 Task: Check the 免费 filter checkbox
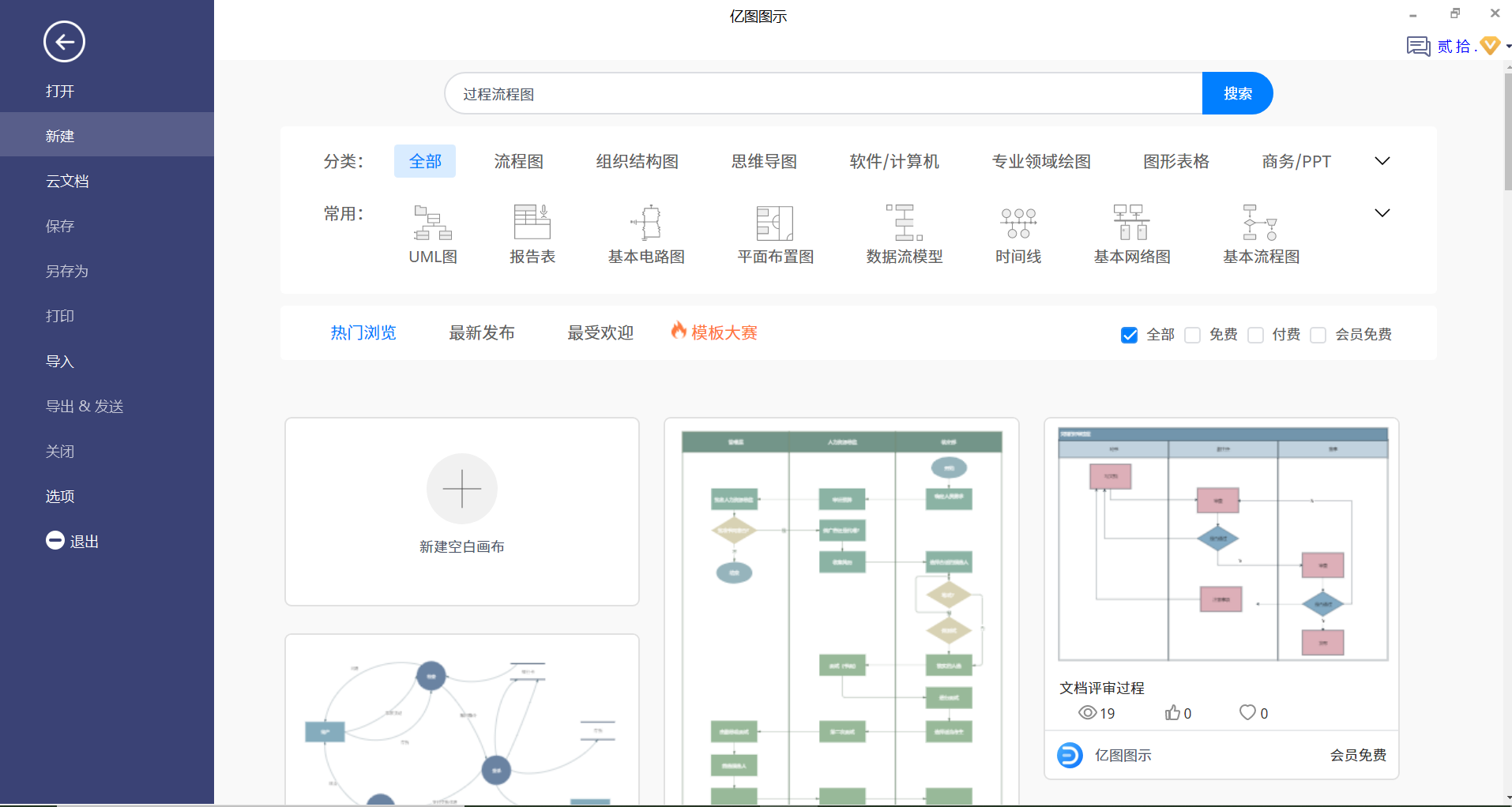pos(1193,335)
